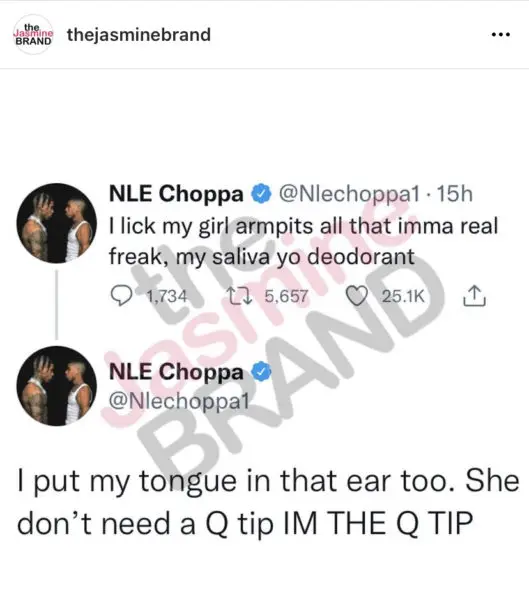View the 5,657 retweets count
Image resolution: width=529 pixels, height=600 pixels.
click(x=286, y=296)
